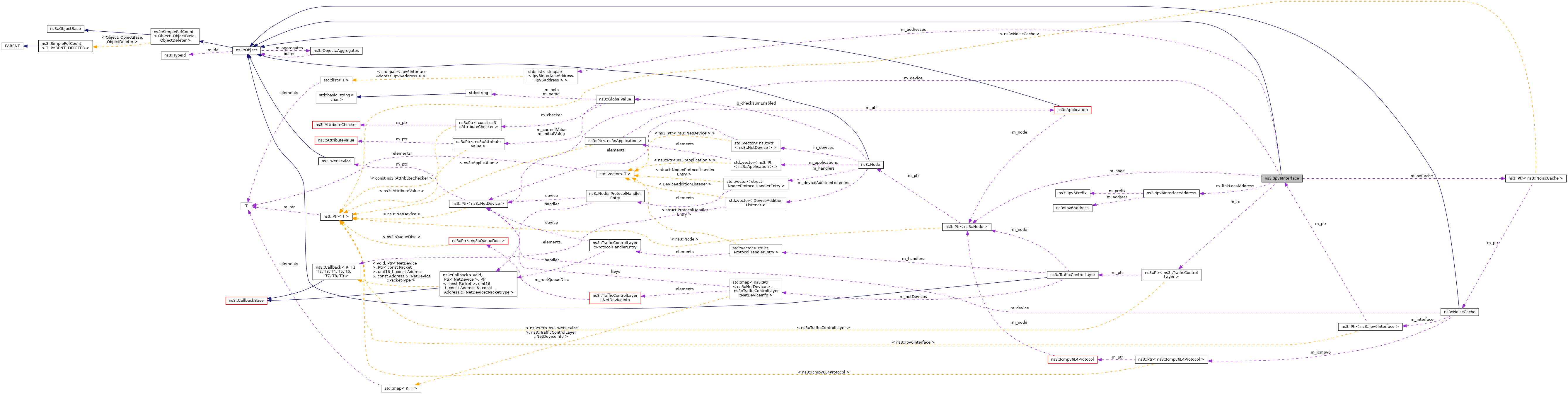Open the ns3::ObjectBase class node
This screenshot has width=1568, height=394.
[65, 29]
